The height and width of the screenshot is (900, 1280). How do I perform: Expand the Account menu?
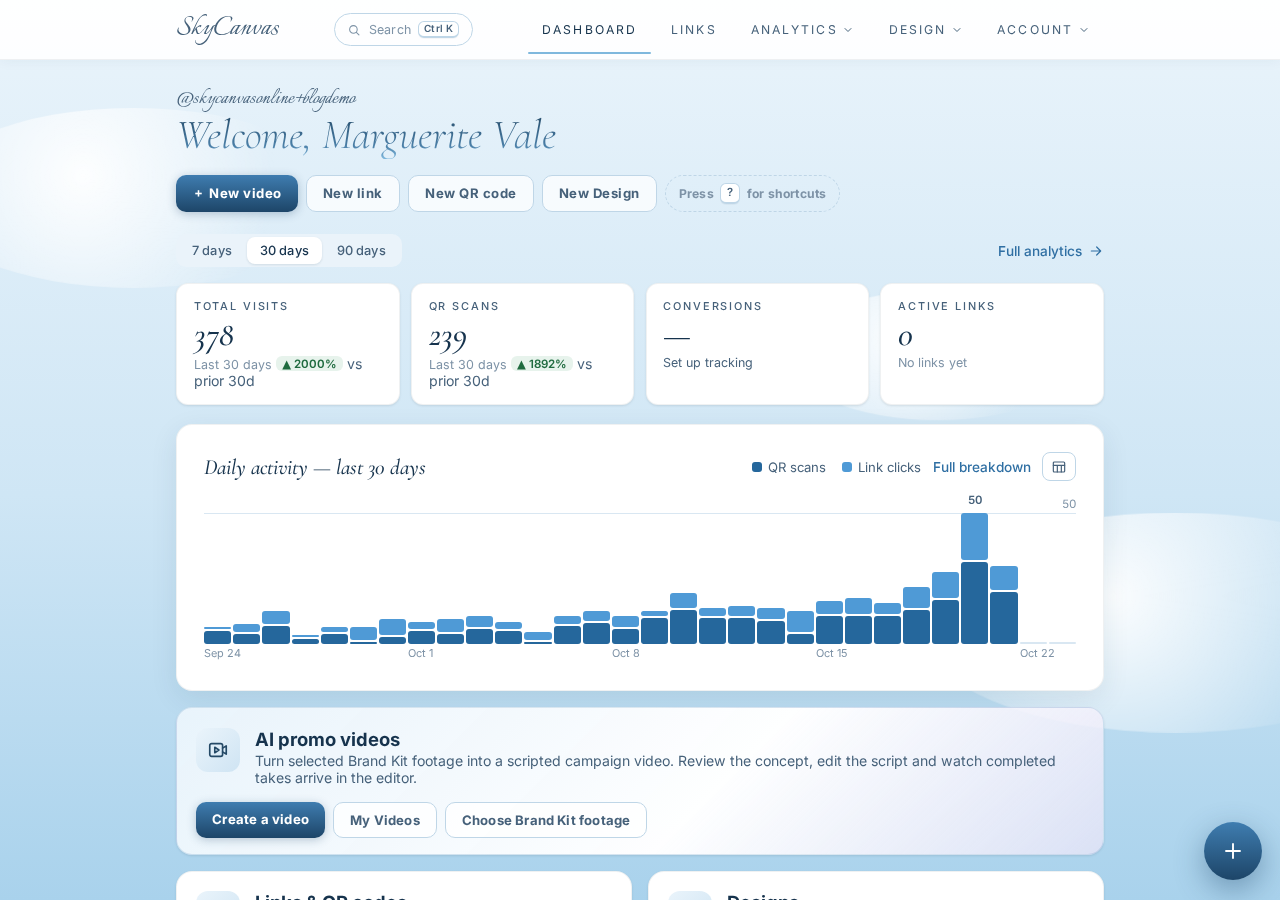(x=1043, y=30)
